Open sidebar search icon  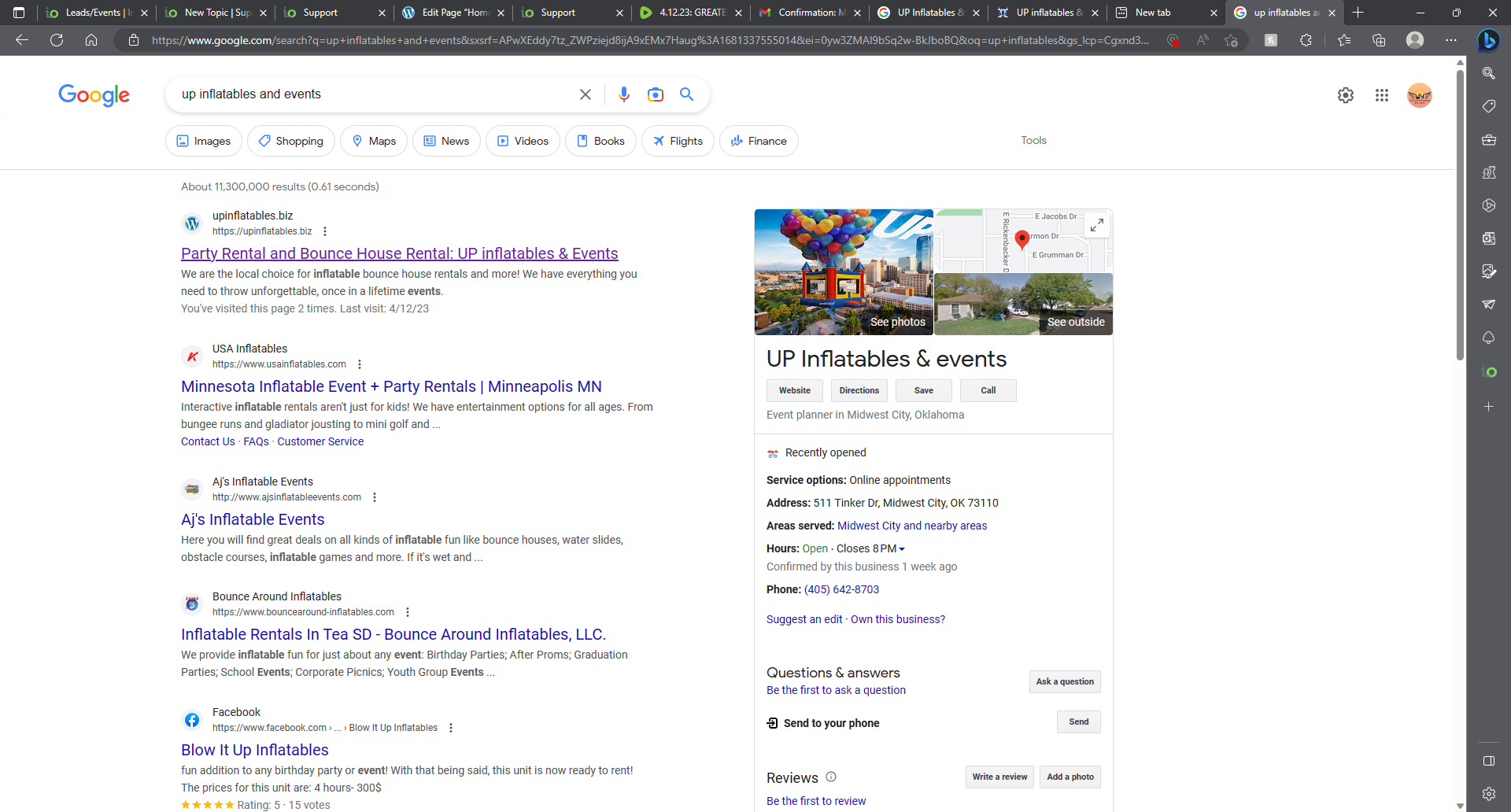(x=1489, y=73)
